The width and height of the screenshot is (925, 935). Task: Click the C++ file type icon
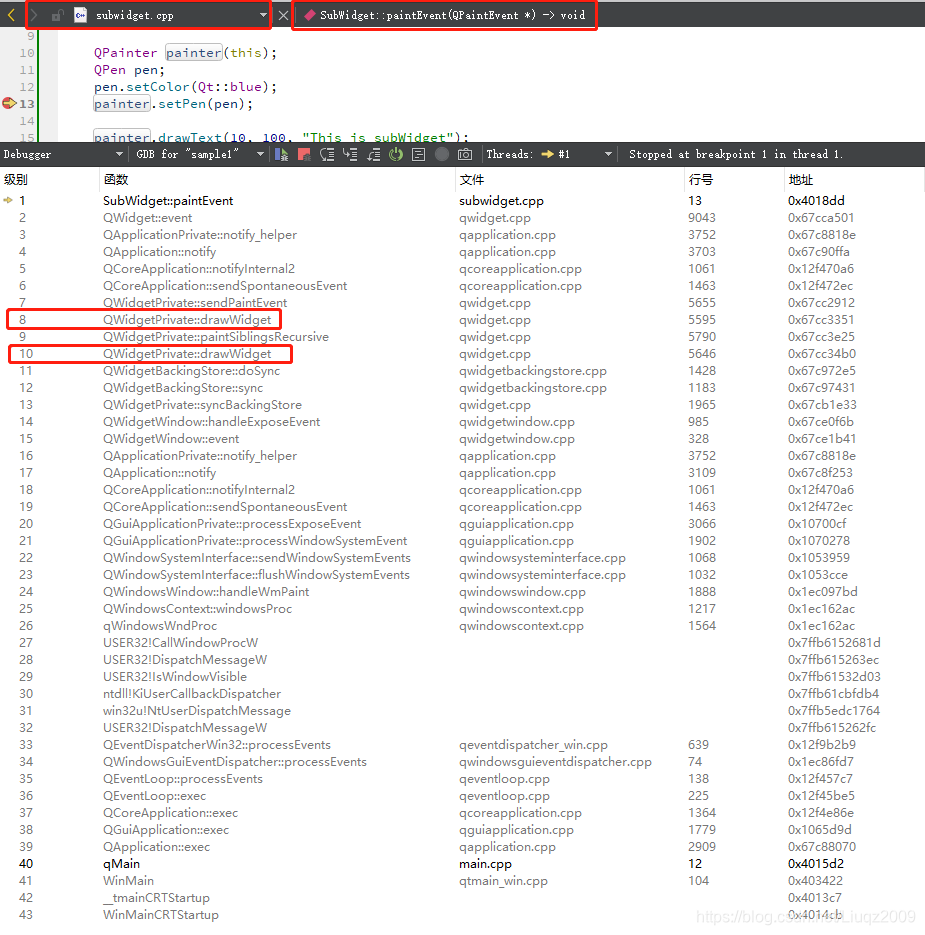tap(81, 15)
